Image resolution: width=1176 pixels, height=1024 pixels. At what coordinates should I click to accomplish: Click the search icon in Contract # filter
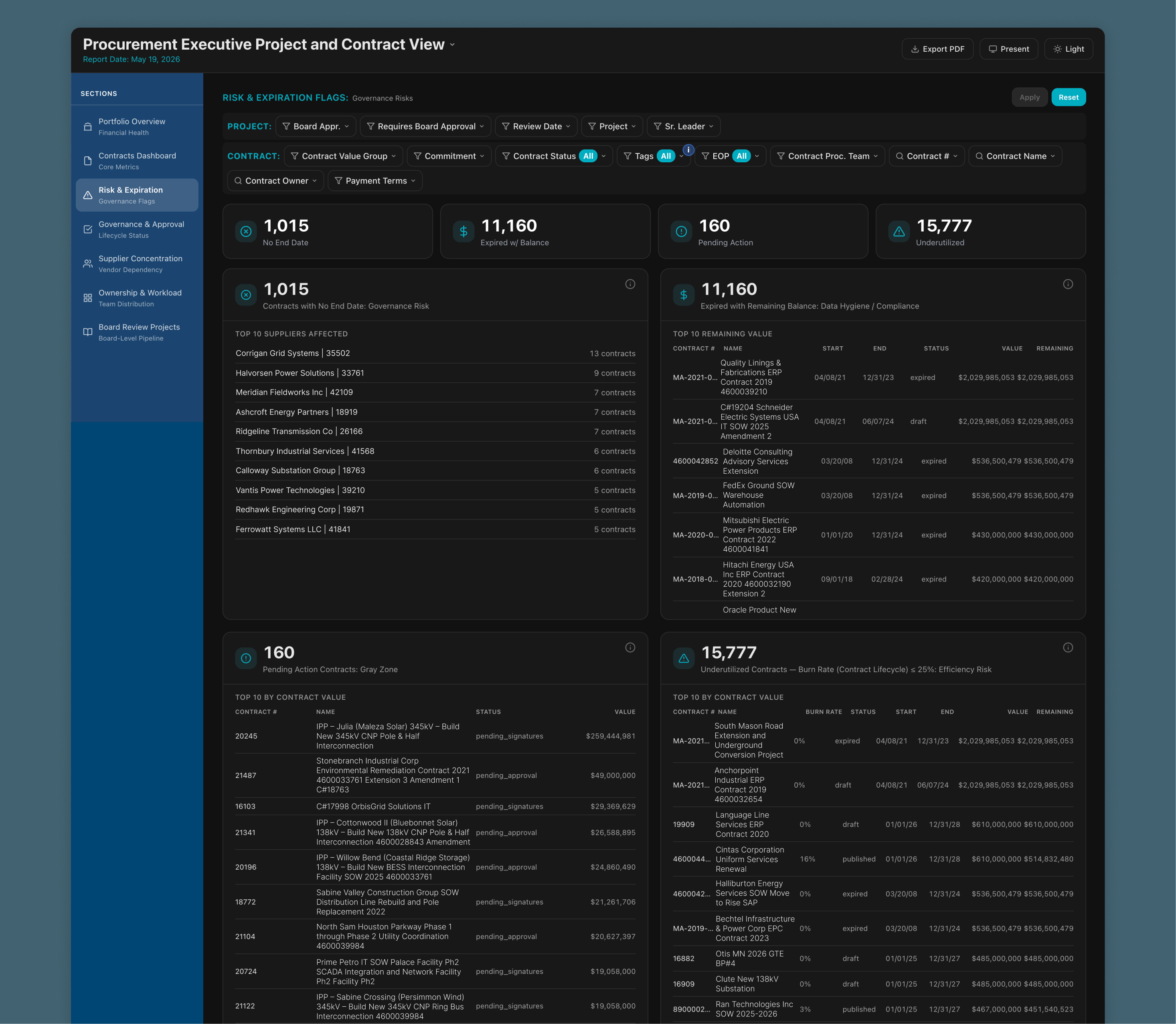pos(899,156)
